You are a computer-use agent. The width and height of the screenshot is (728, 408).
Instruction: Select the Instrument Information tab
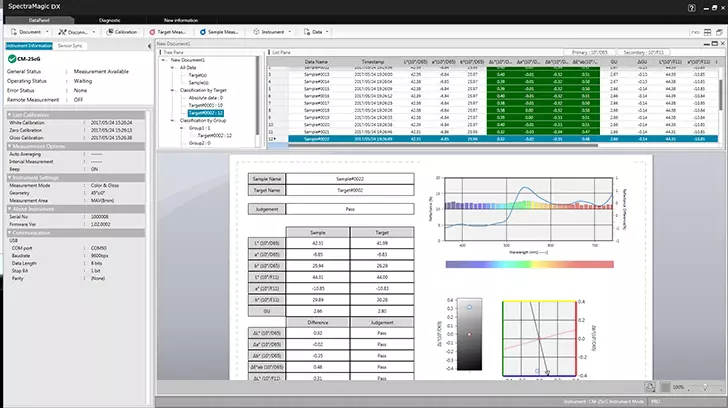point(29,45)
